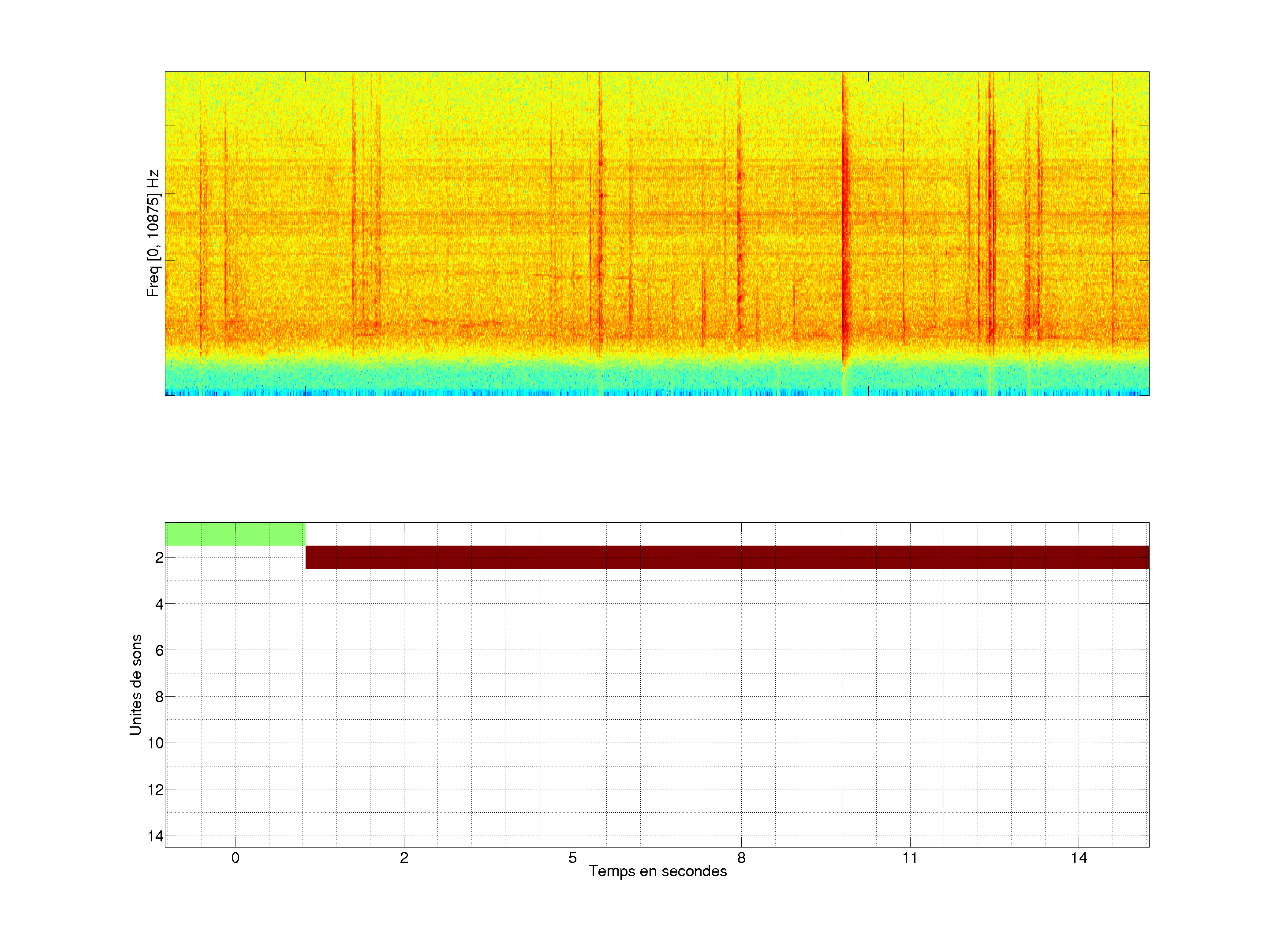Screen dimensions: 1270x952
Task: Click the green bar in the lower plot
Action: (x=235, y=534)
